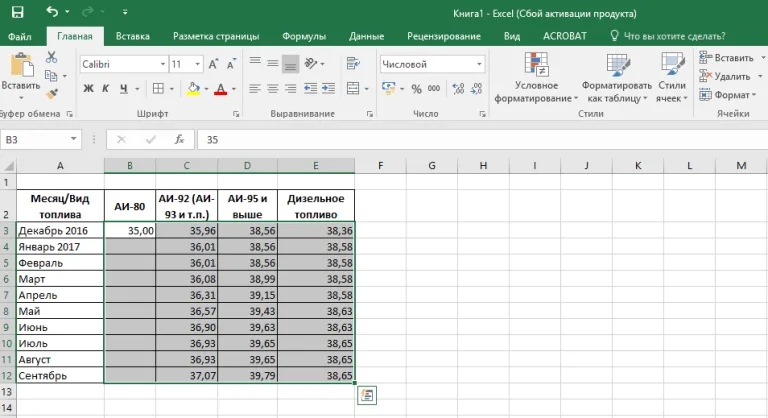Increase font size with large A icon
Viewport: 768px width, 418px height.
[213, 64]
